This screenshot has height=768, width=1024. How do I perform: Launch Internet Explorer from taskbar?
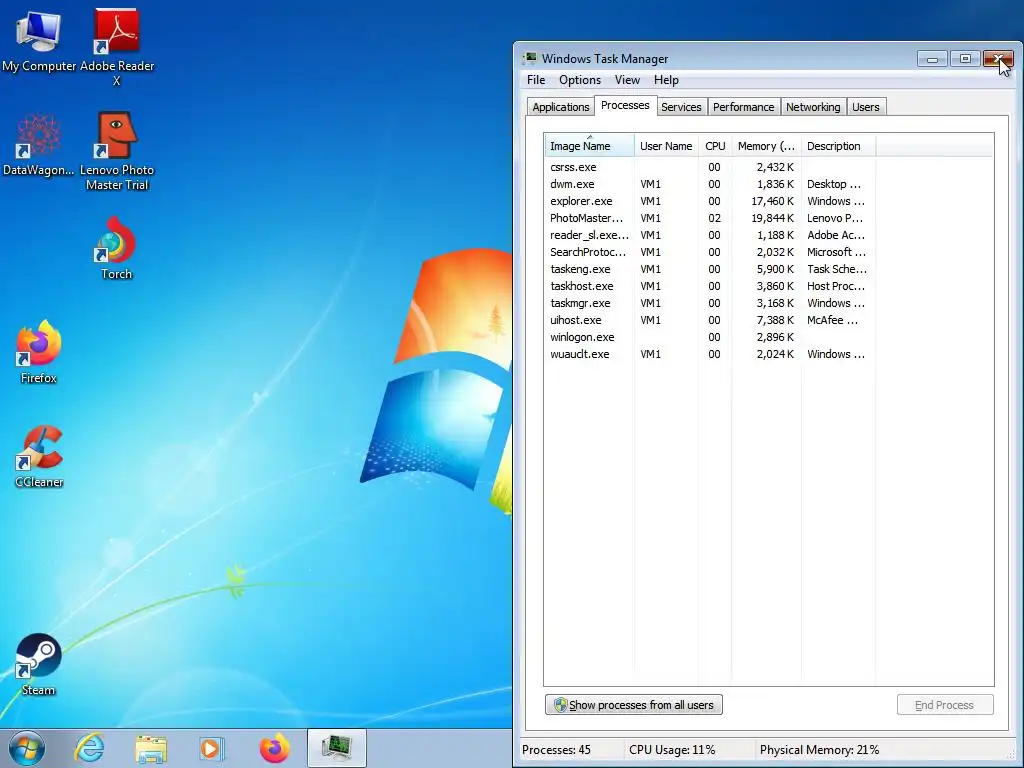click(x=89, y=748)
